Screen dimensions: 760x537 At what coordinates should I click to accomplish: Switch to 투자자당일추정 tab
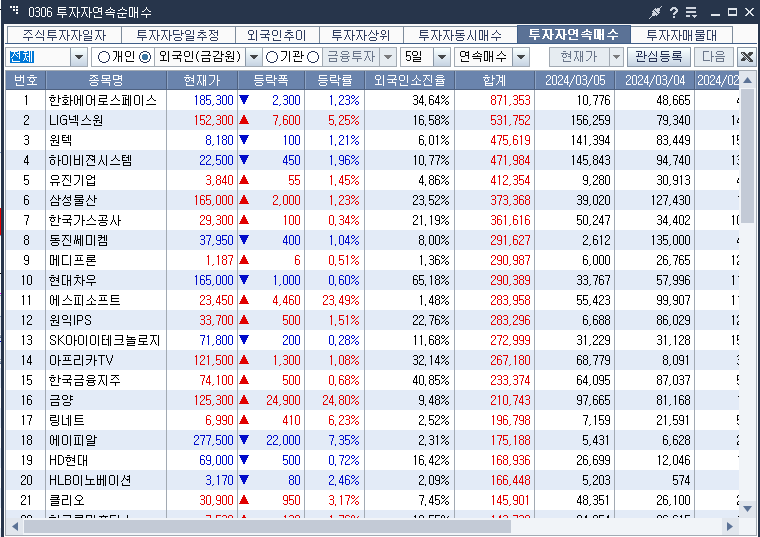click(178, 35)
